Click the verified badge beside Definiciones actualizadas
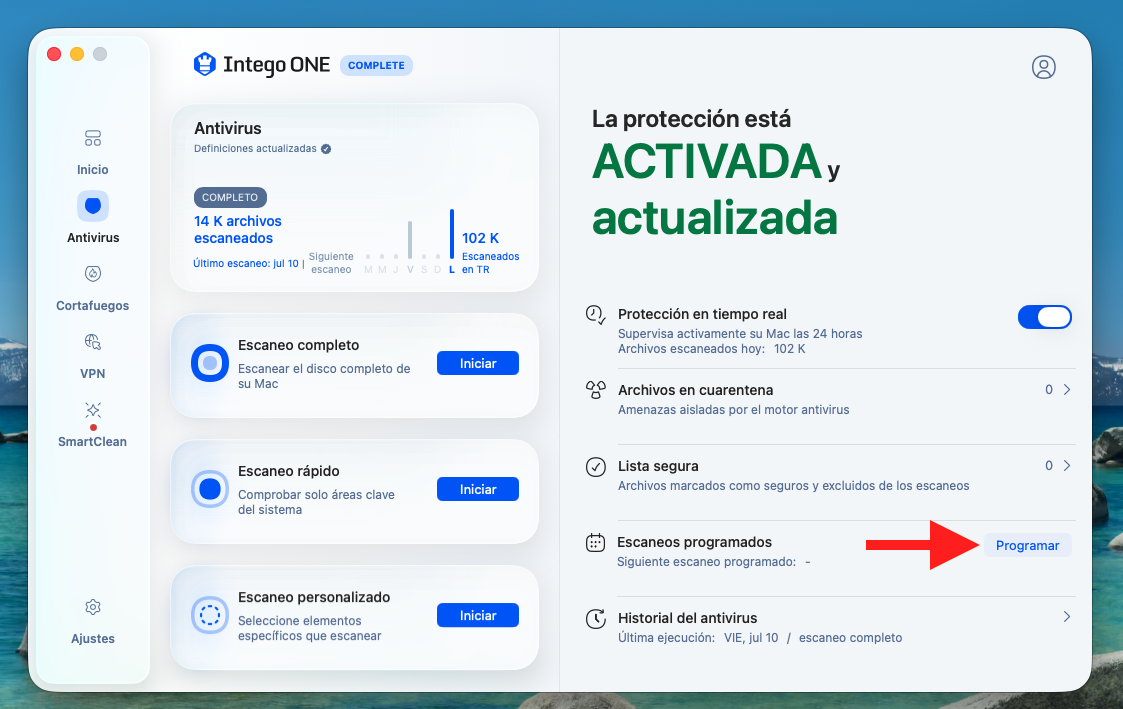 pyautogui.click(x=326, y=149)
